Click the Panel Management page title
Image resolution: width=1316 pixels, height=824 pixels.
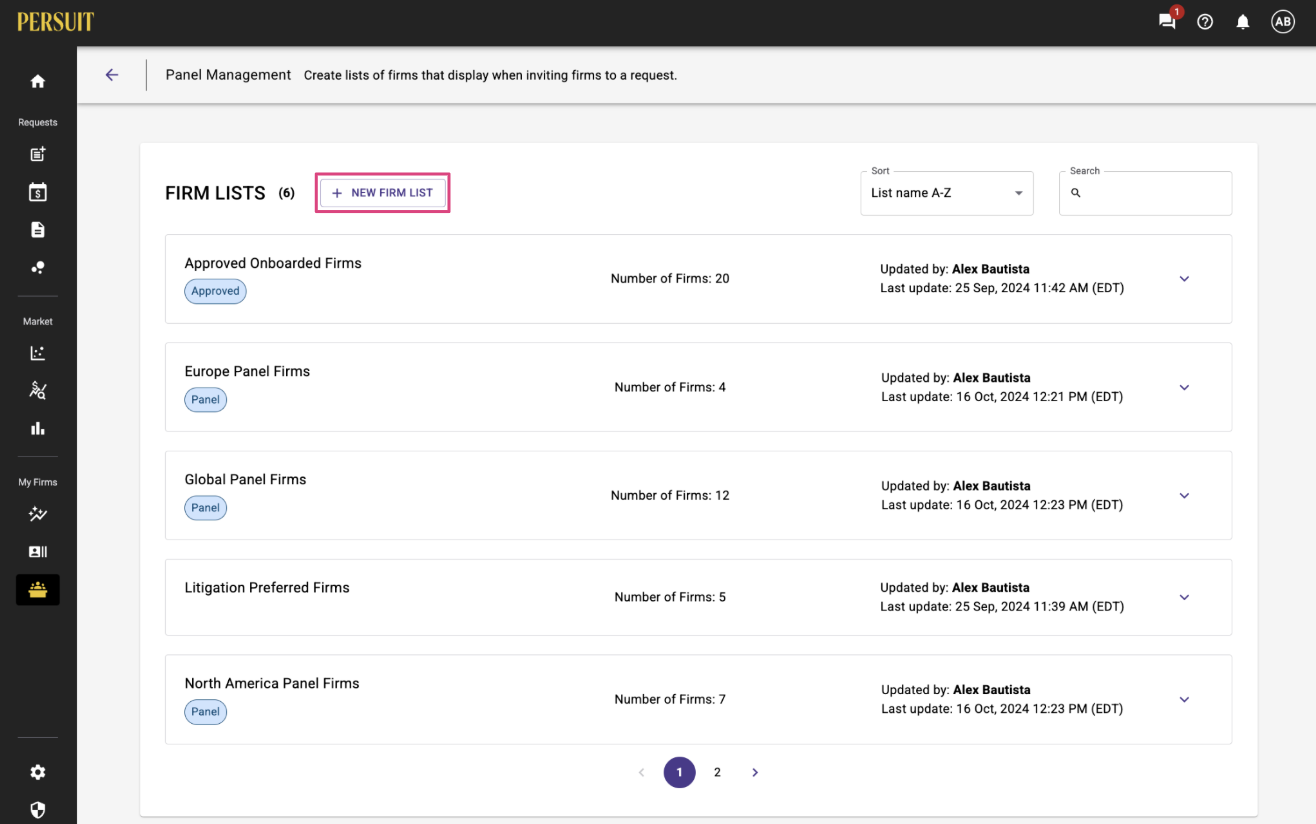(x=228, y=75)
